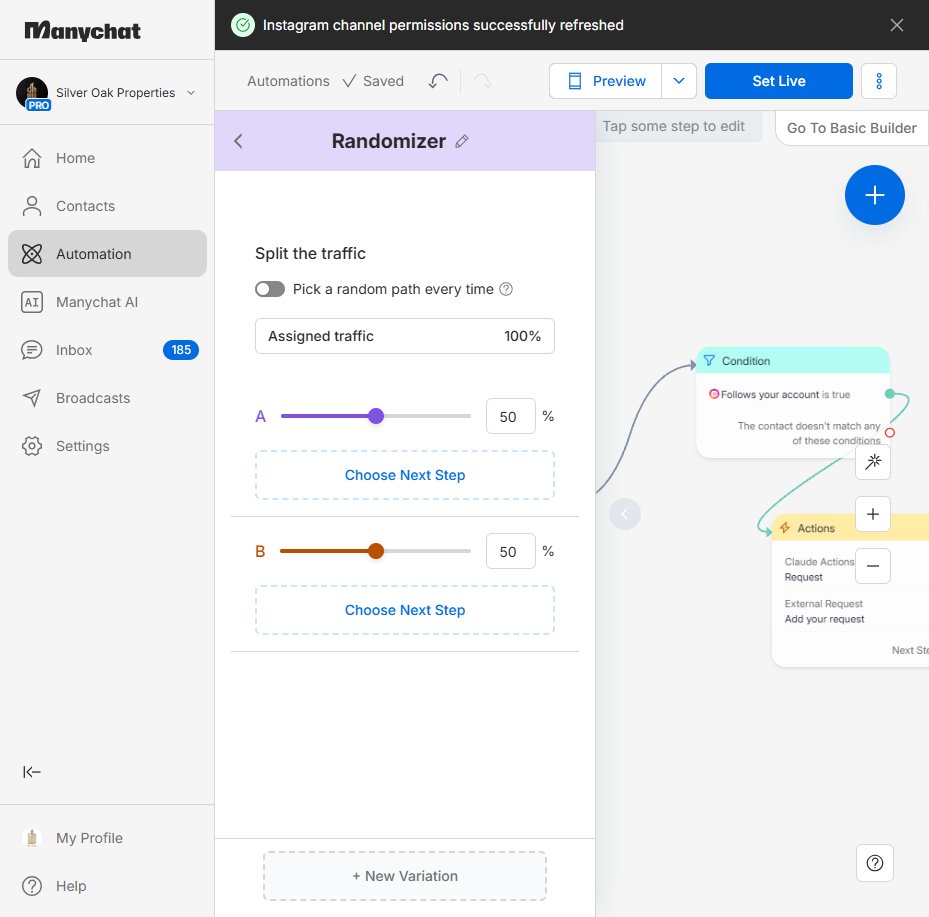The image size is (929, 917).
Task: Edit the Randomizer name with pencil icon
Action: coord(462,142)
